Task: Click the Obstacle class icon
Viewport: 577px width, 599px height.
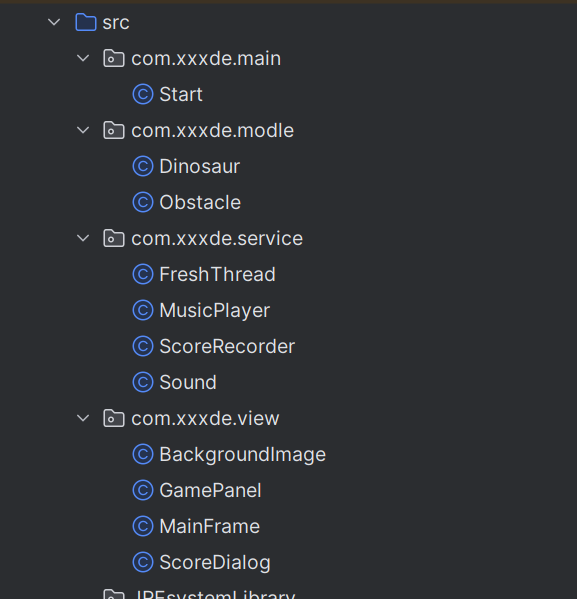Action: (143, 202)
